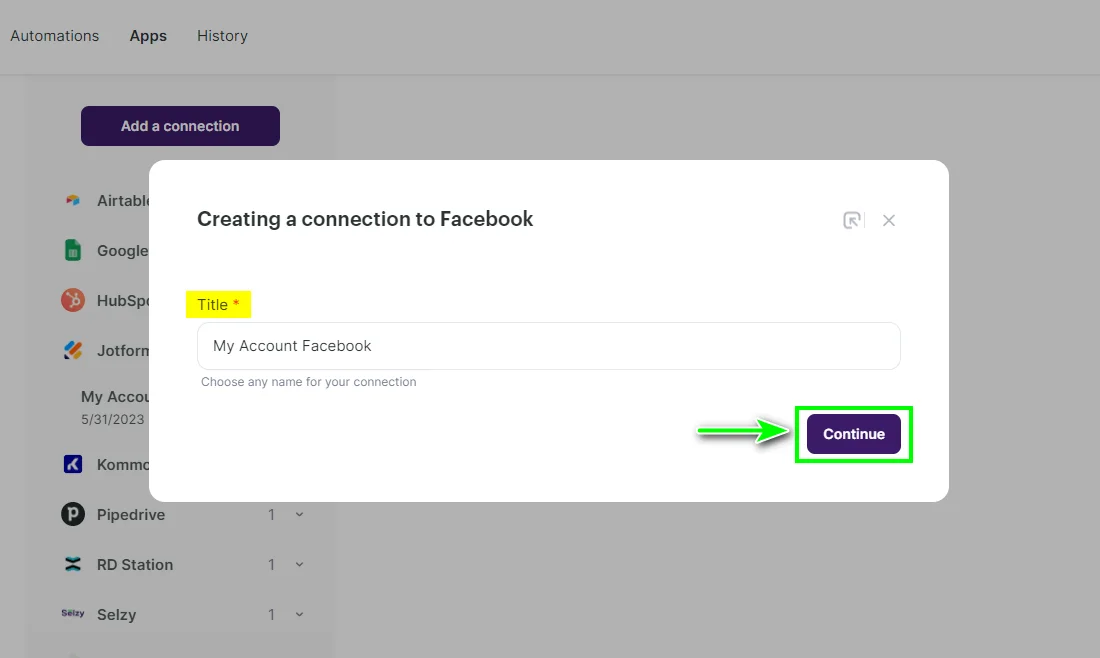Switch to the Apps tab
Screen dimensions: 1100x658
148,35
